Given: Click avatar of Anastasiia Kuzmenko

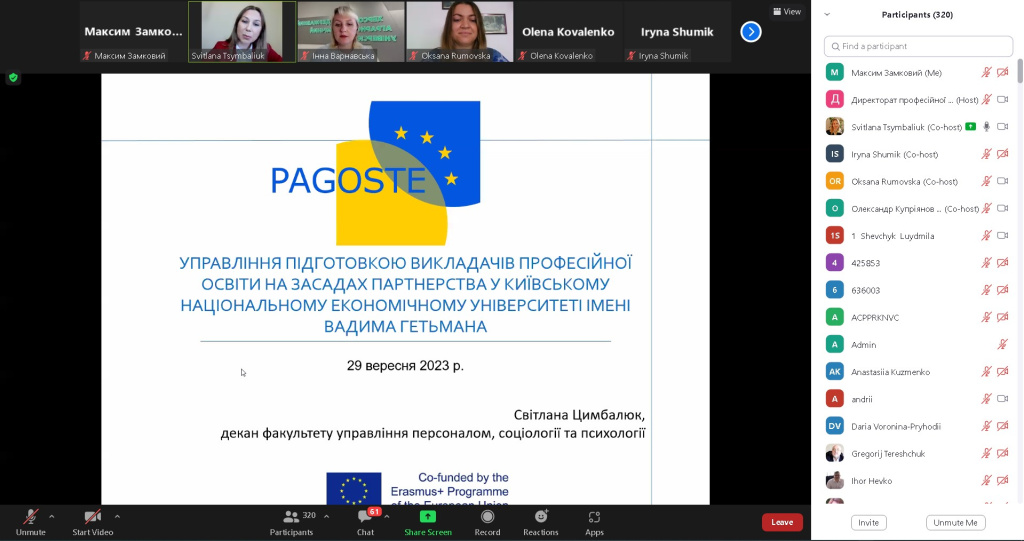Looking at the screenshot, I should coord(835,371).
